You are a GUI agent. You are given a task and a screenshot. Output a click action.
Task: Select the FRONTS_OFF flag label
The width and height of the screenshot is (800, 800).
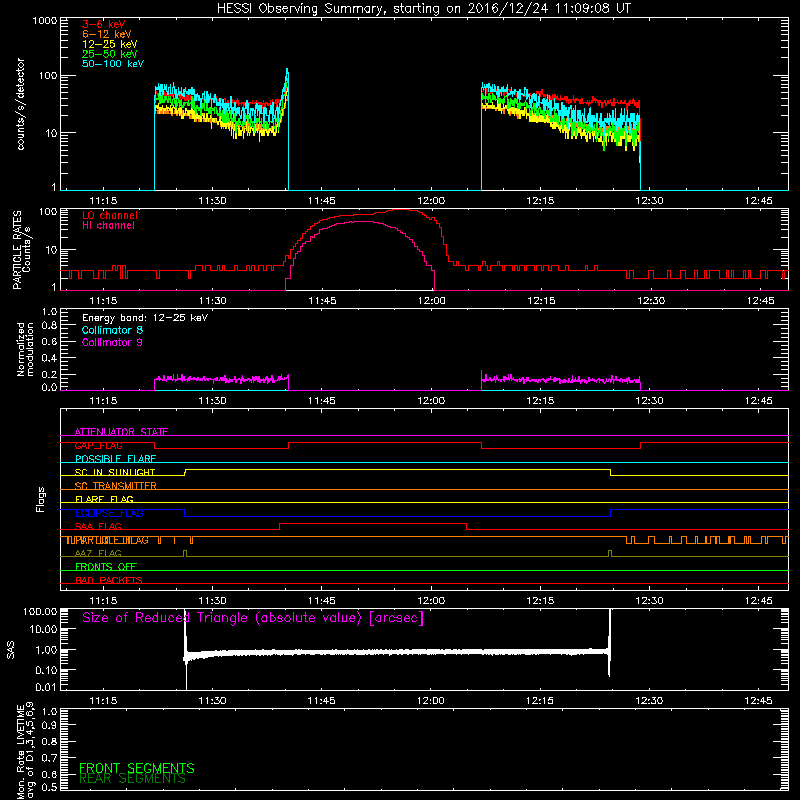[106, 567]
